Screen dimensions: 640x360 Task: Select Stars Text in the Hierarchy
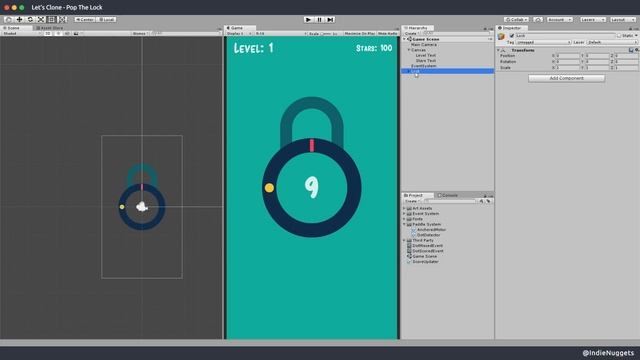click(426, 60)
